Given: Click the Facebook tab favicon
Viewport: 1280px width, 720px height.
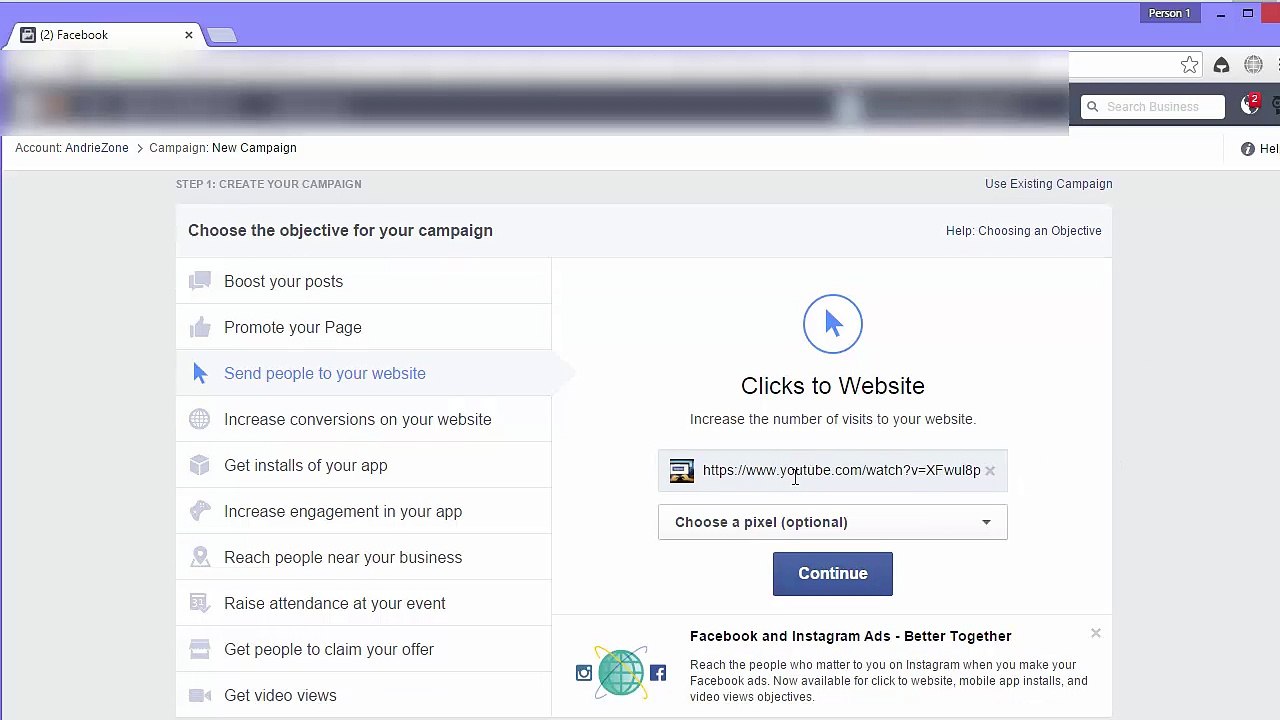Looking at the screenshot, I should pos(28,35).
